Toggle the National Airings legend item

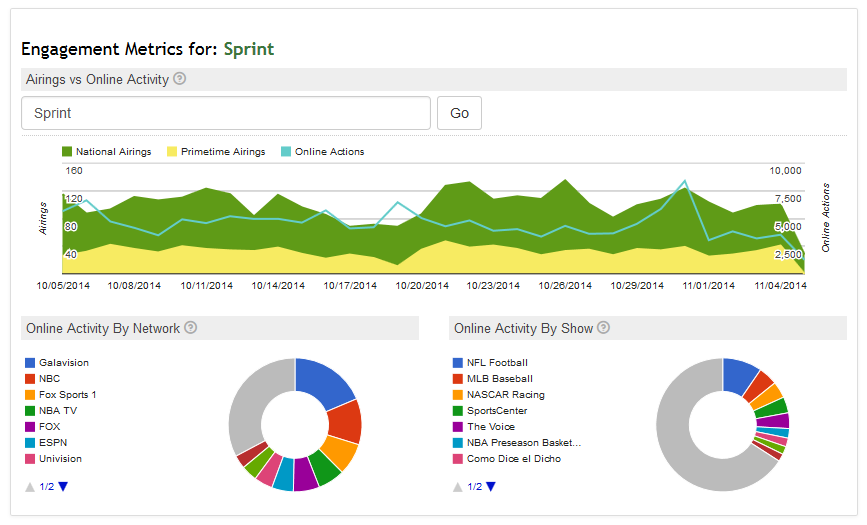pos(107,152)
